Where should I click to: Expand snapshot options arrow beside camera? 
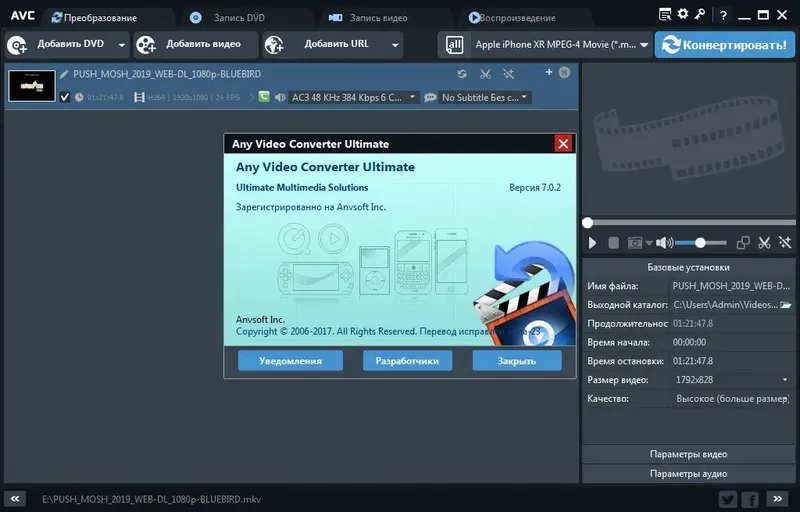pyautogui.click(x=649, y=243)
